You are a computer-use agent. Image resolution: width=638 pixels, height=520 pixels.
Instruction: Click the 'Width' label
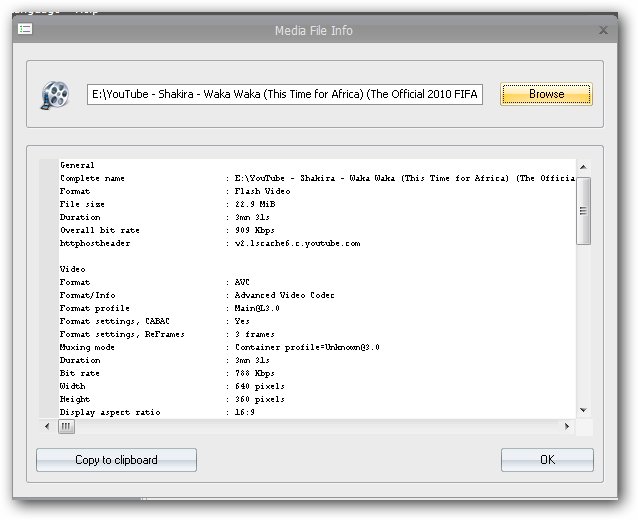[72, 387]
